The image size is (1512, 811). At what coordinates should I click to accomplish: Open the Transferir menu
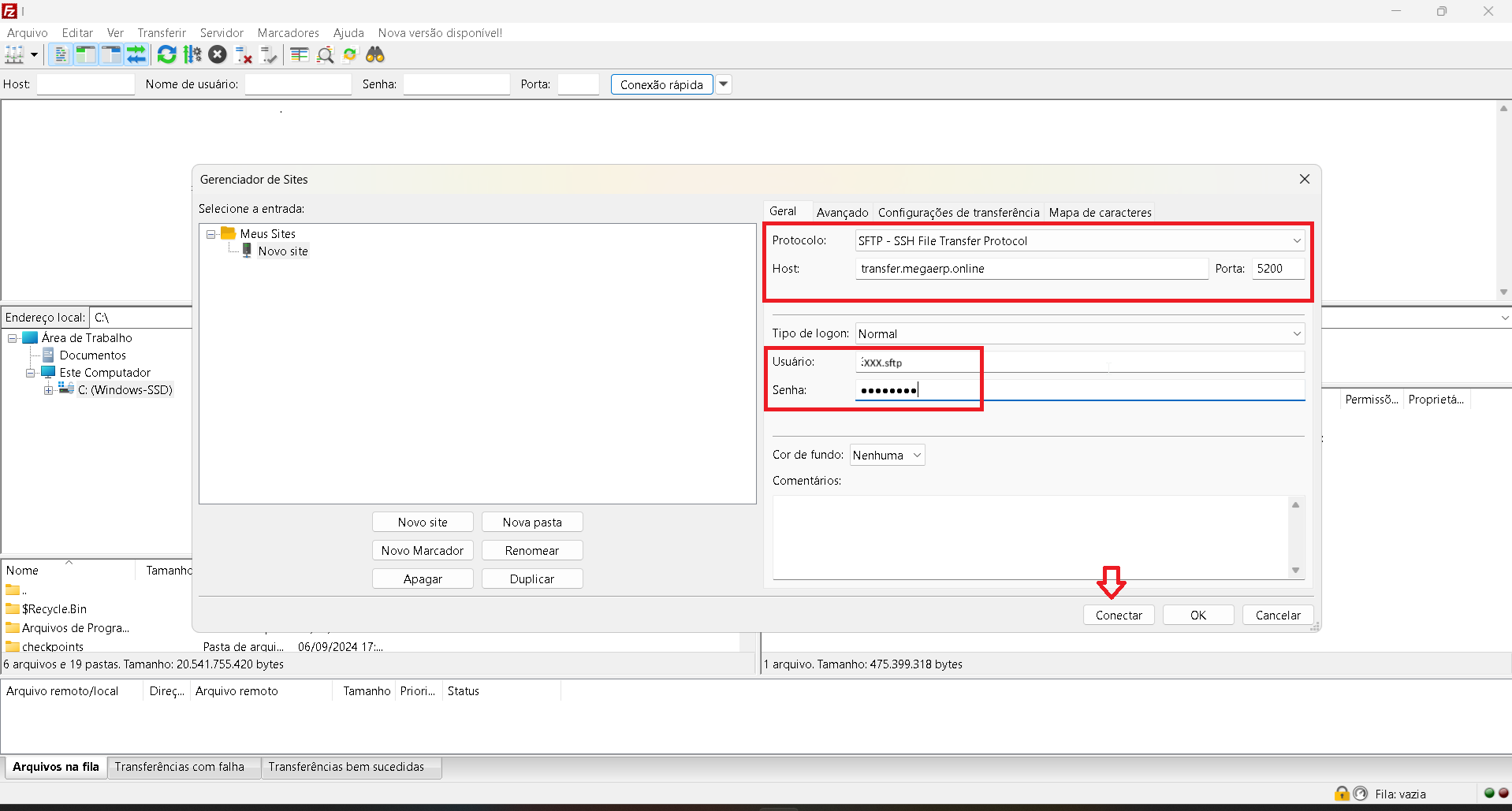click(x=162, y=33)
